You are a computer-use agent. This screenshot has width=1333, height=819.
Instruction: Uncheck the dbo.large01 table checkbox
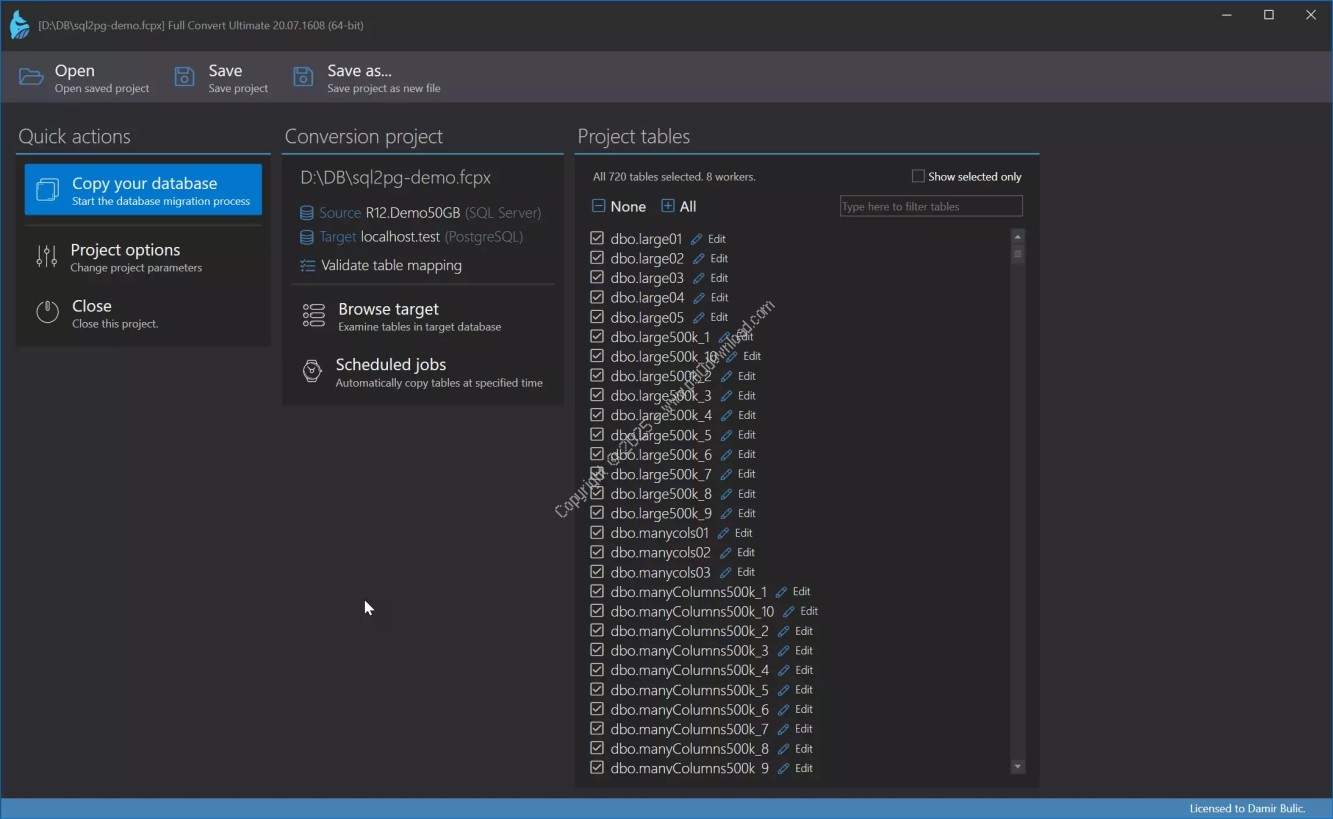597,238
